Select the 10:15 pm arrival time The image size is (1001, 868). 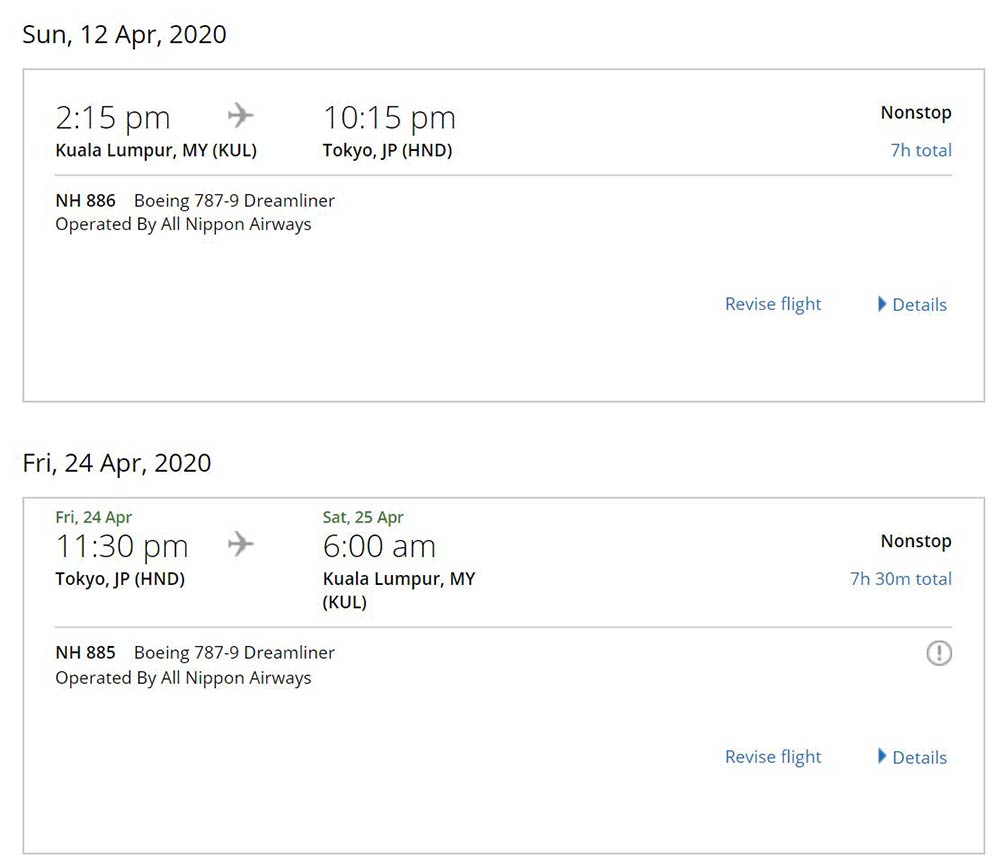pos(389,118)
